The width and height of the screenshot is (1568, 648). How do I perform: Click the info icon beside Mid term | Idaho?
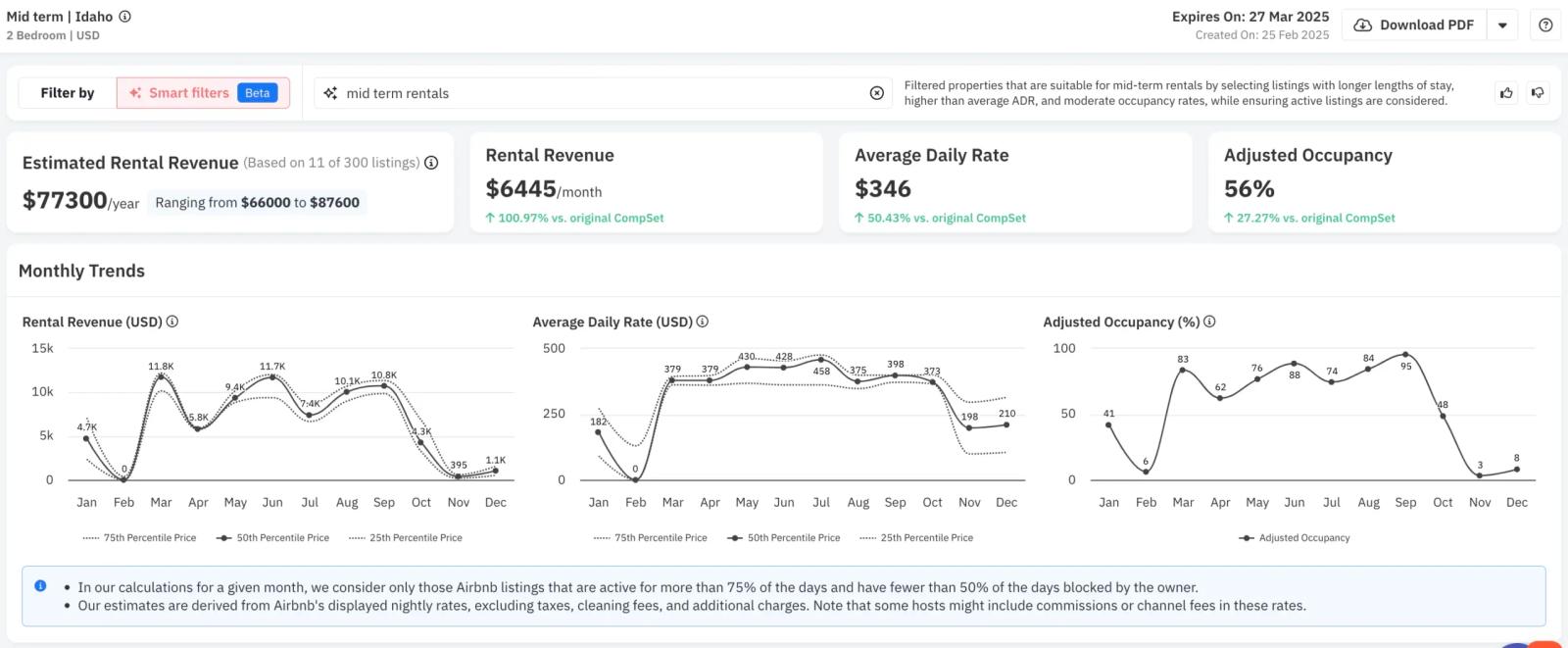(124, 17)
